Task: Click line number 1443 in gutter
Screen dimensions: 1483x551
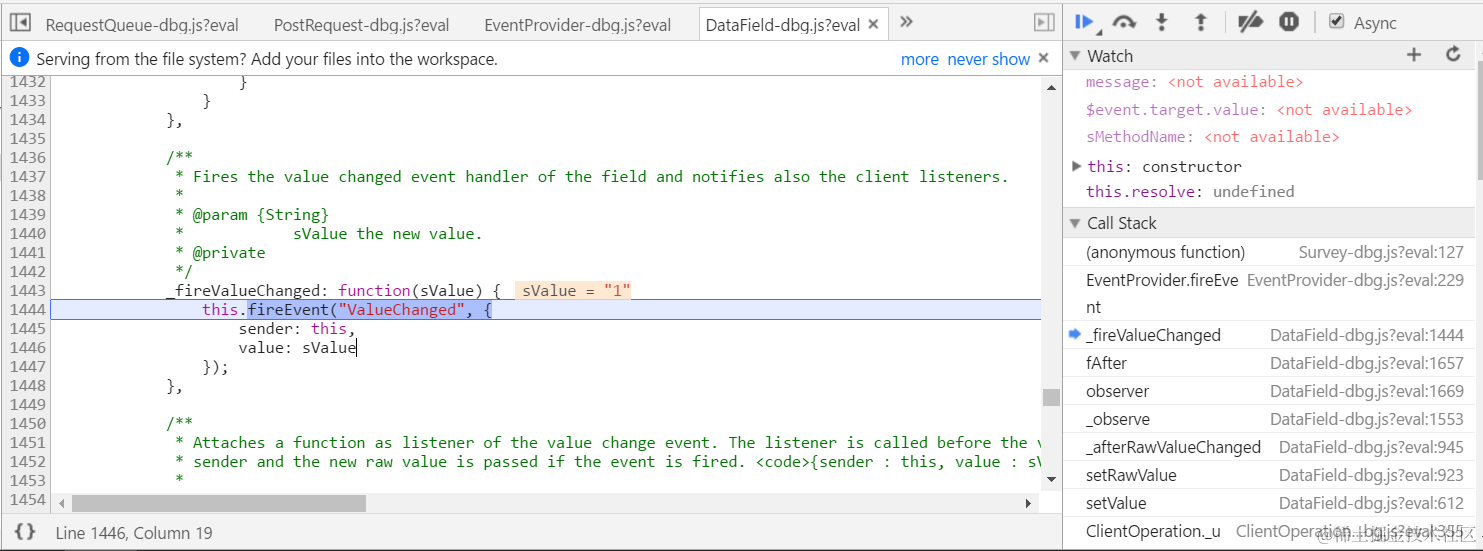Action: (27, 291)
